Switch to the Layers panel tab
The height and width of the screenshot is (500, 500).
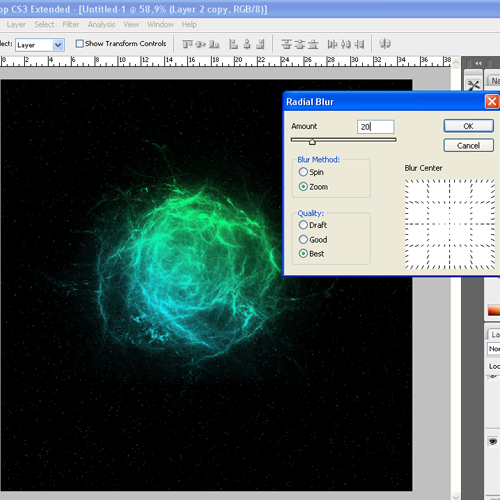[x=495, y=334]
